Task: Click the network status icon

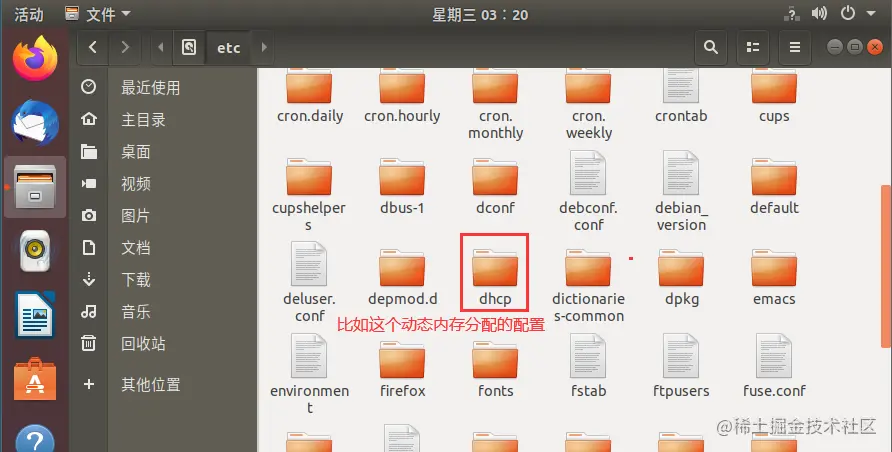Action: [791, 14]
